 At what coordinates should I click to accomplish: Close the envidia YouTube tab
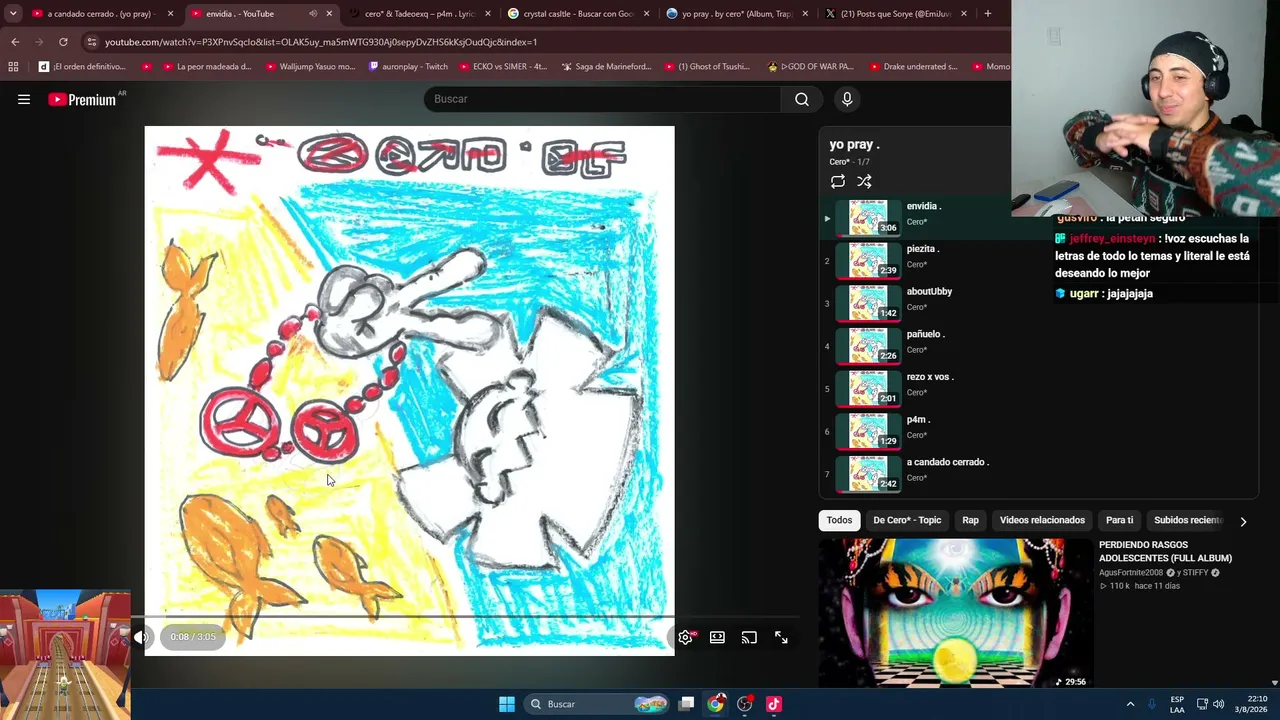pos(329,14)
